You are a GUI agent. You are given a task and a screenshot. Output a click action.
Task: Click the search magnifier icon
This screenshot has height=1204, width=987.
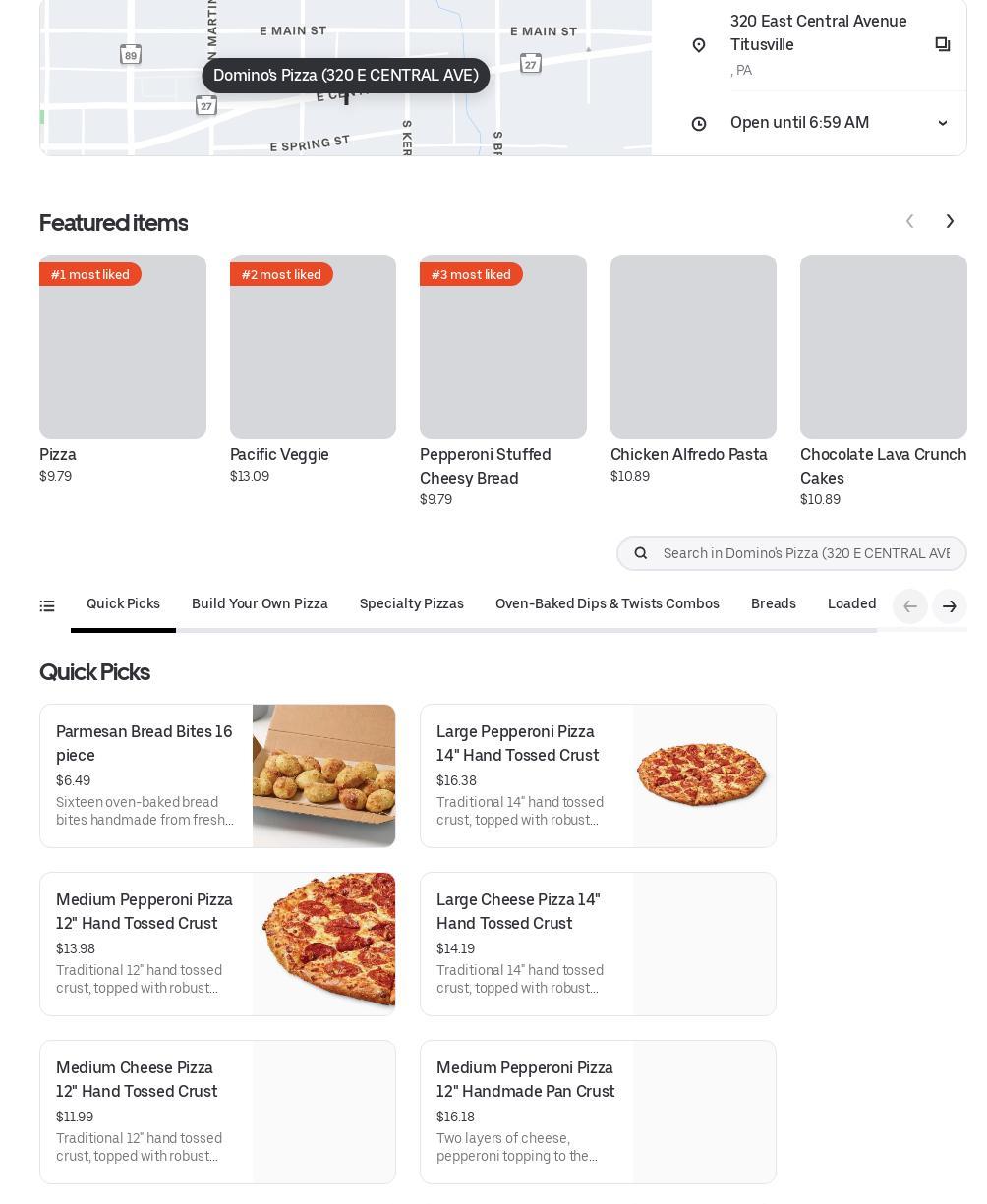641,553
